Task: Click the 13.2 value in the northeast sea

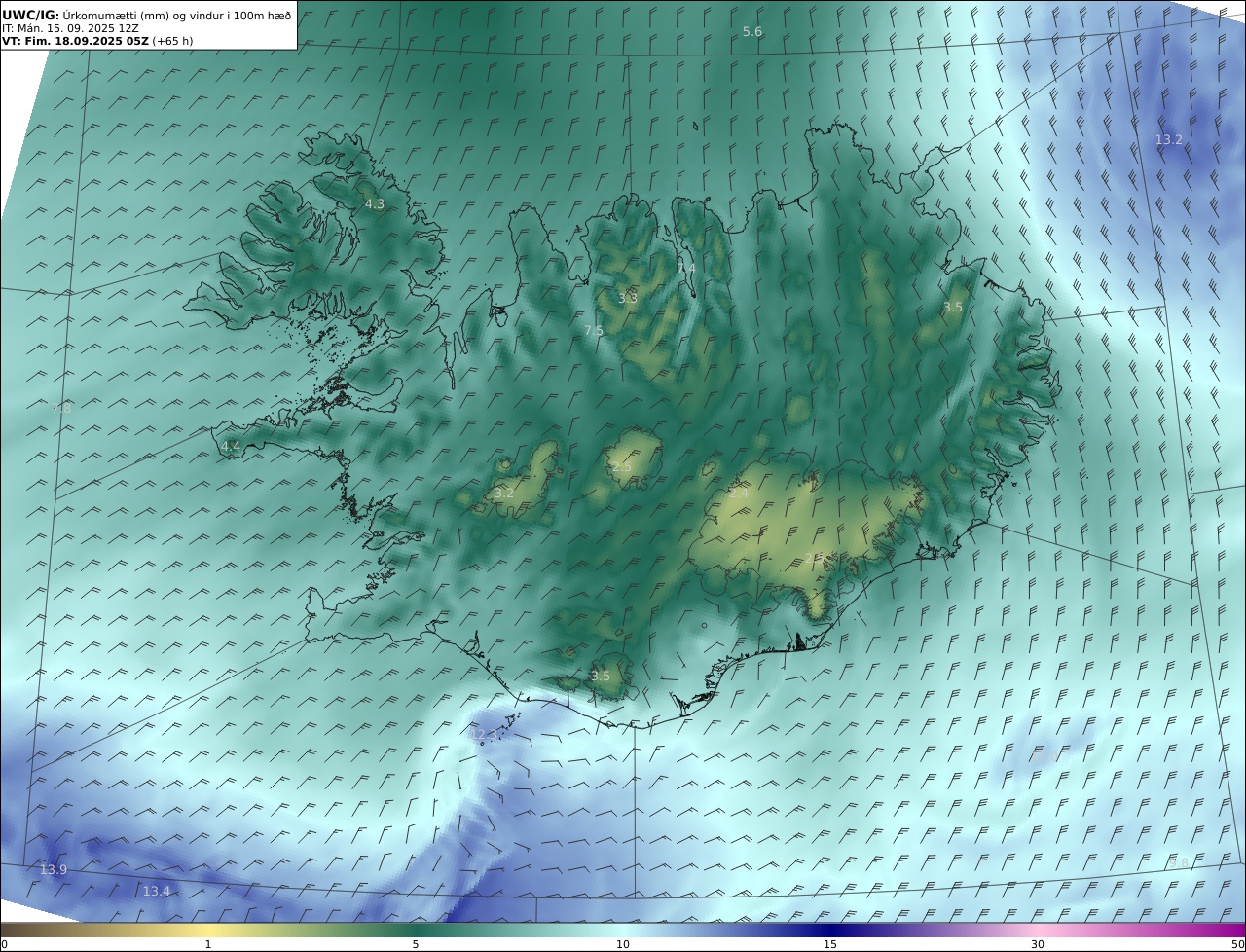Action: (1168, 140)
